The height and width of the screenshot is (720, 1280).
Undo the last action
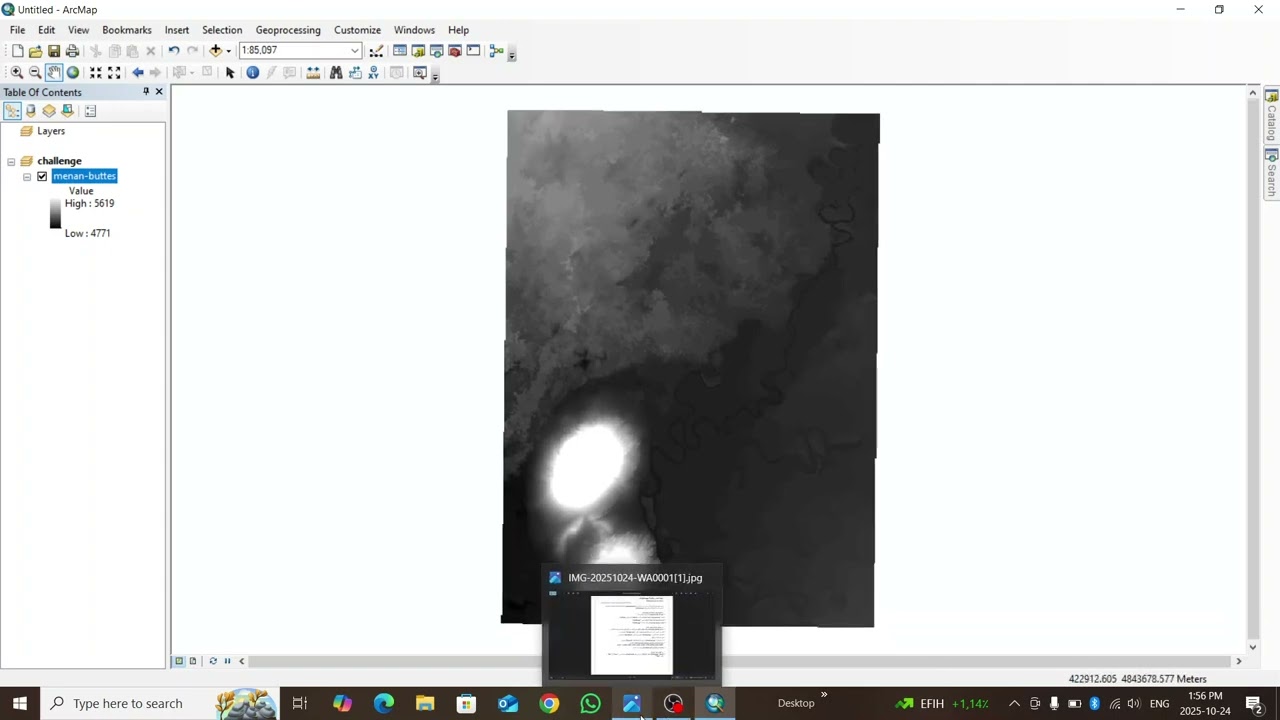coord(174,51)
